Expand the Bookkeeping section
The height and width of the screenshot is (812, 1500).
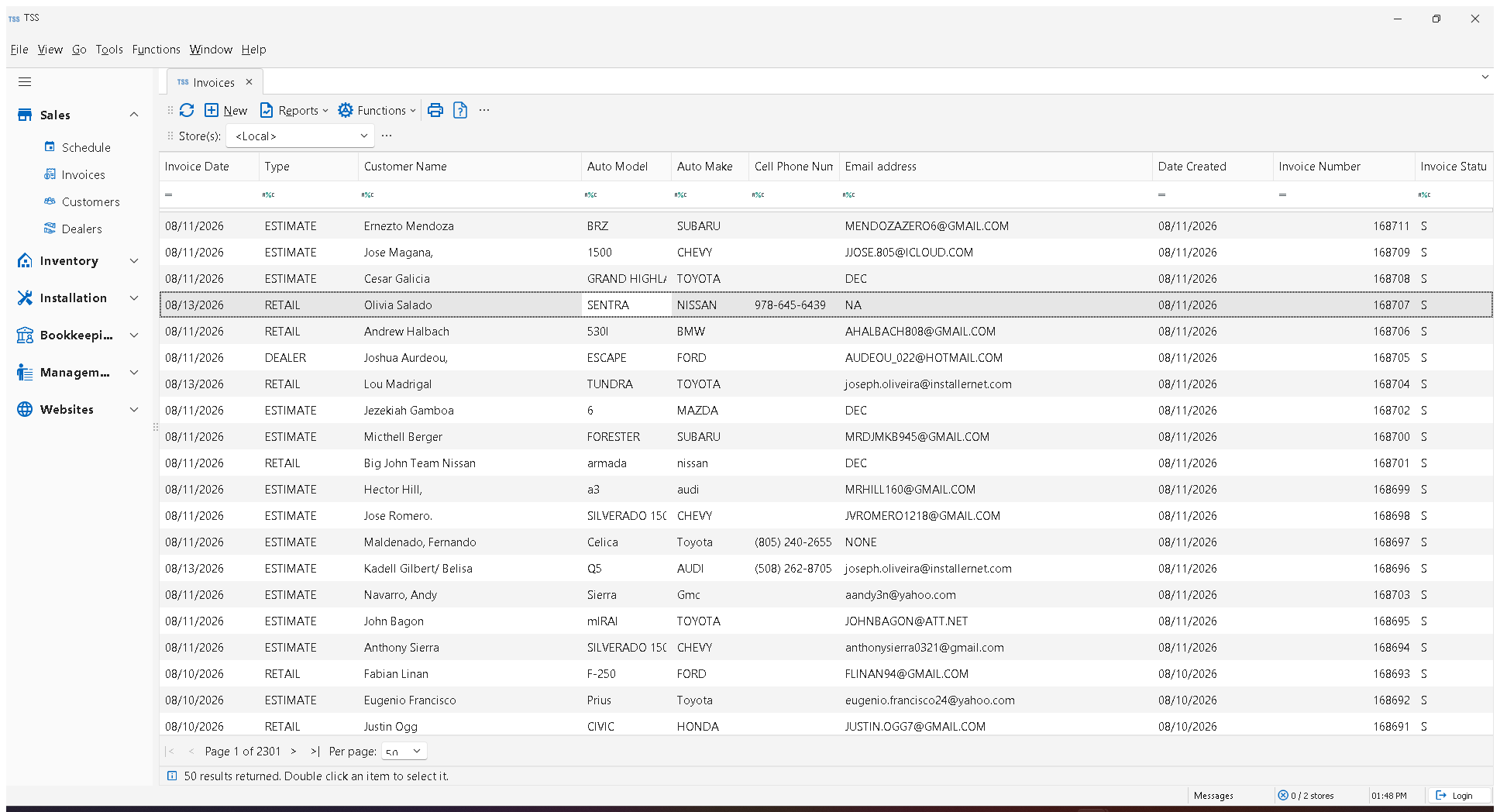pos(134,335)
